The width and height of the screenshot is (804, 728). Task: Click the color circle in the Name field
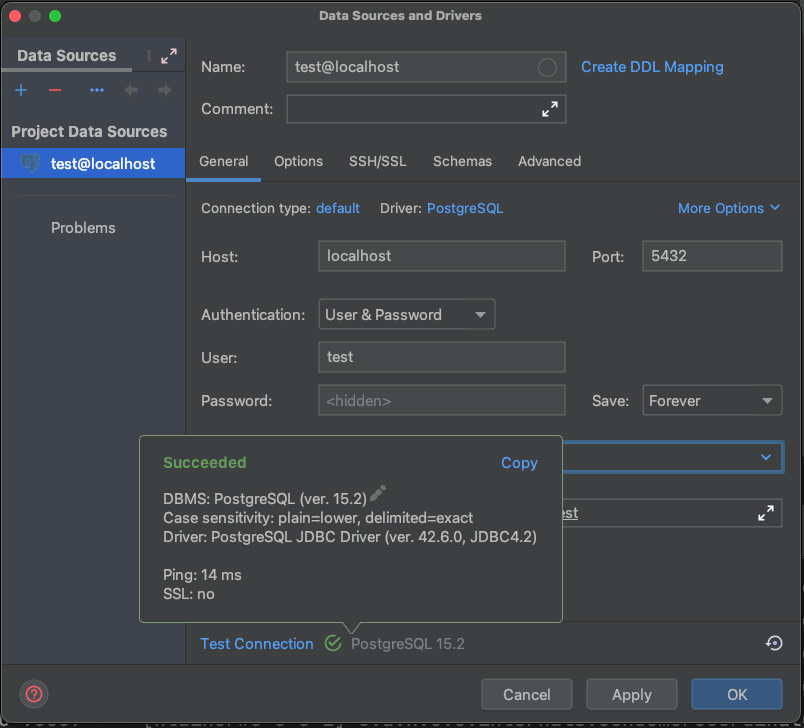click(547, 67)
